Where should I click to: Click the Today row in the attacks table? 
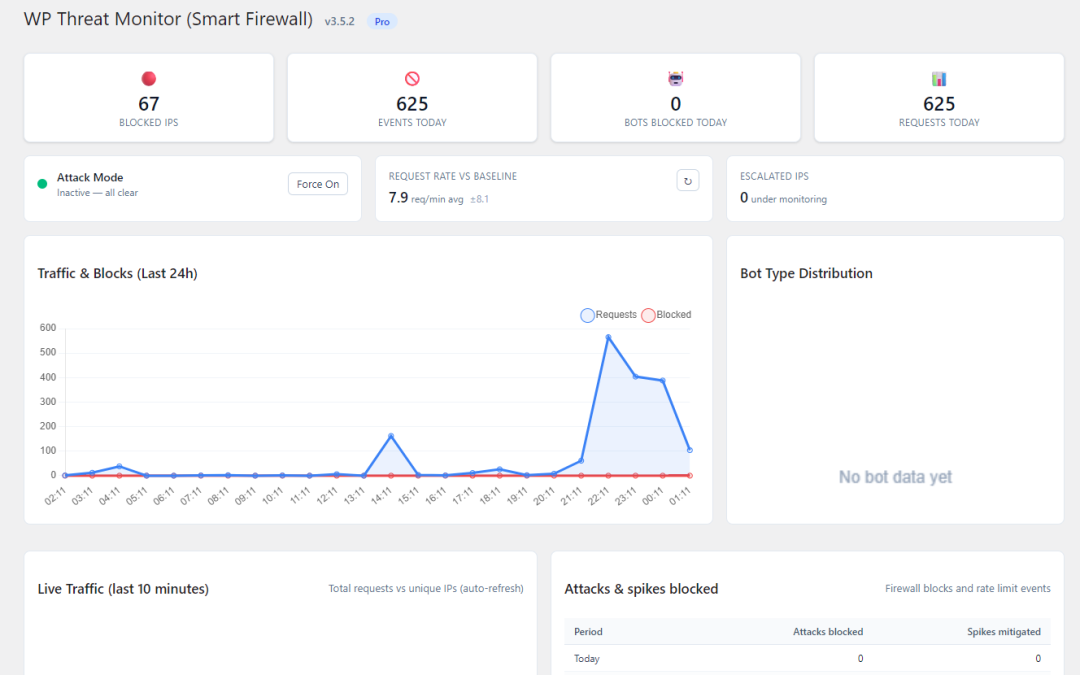pyautogui.click(x=807, y=658)
